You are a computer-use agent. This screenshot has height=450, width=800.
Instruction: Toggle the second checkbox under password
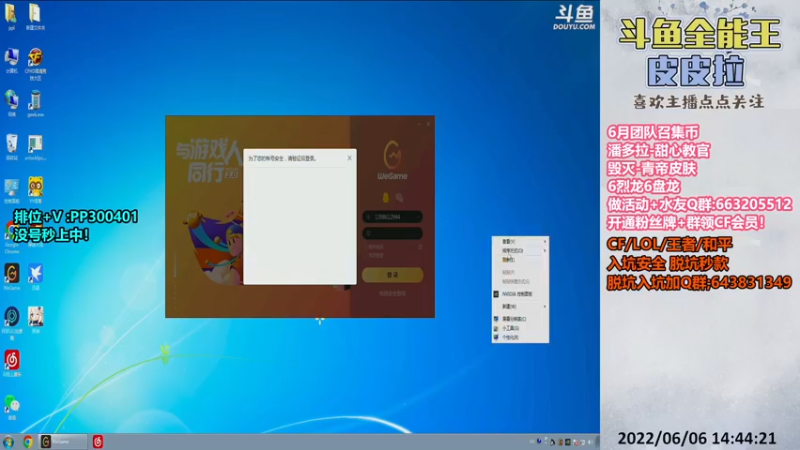click(367, 255)
